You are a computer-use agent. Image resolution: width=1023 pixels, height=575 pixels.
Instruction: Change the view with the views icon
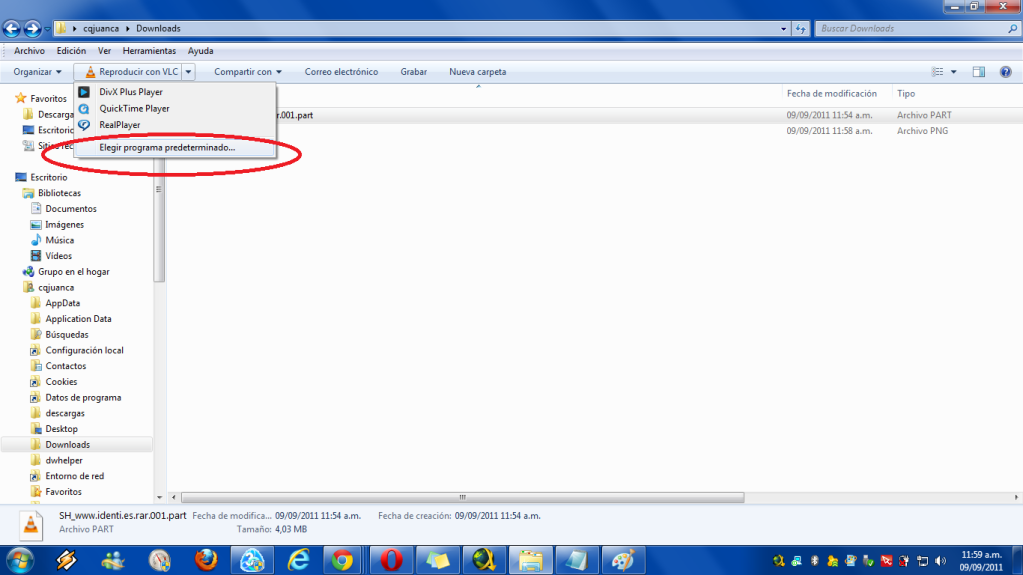click(938, 72)
